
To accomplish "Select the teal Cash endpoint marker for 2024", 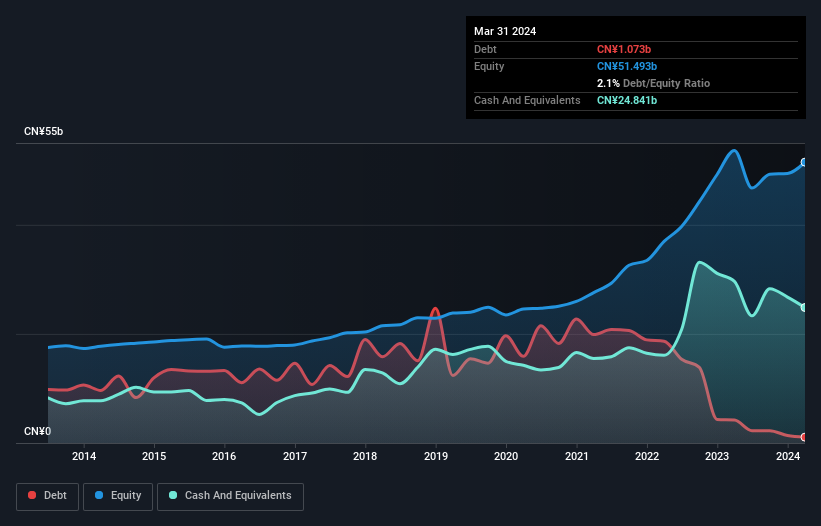I will point(804,307).
